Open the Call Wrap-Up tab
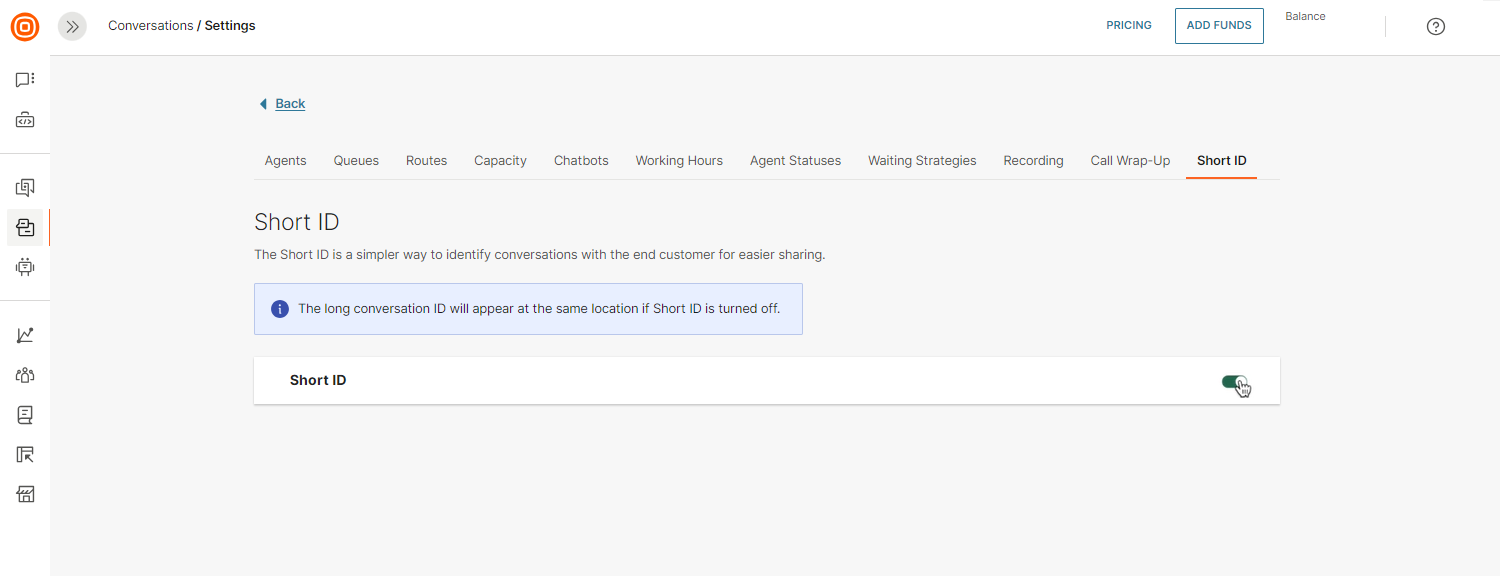Screen dimensions: 1500x576 pos(1130,160)
